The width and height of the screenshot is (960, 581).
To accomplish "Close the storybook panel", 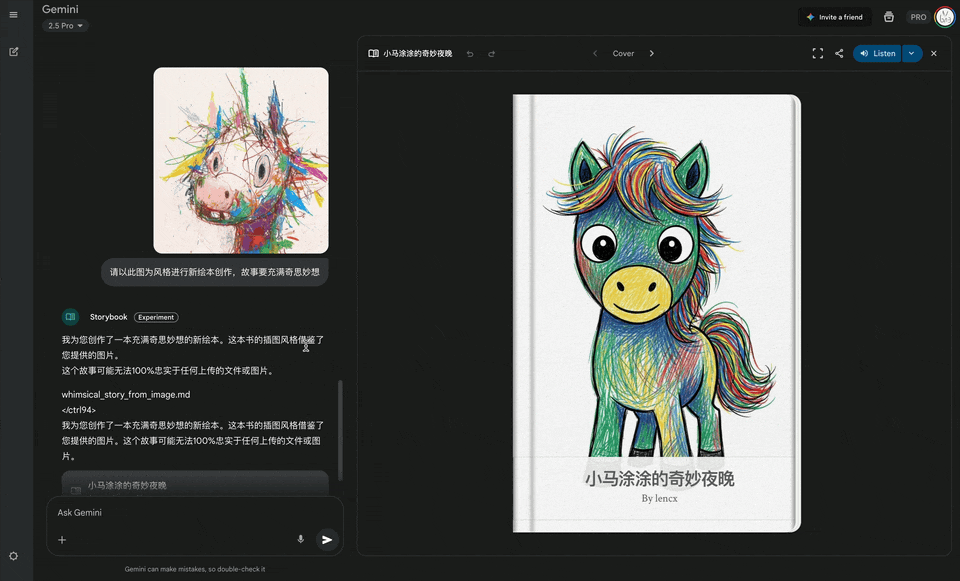I will [x=934, y=53].
